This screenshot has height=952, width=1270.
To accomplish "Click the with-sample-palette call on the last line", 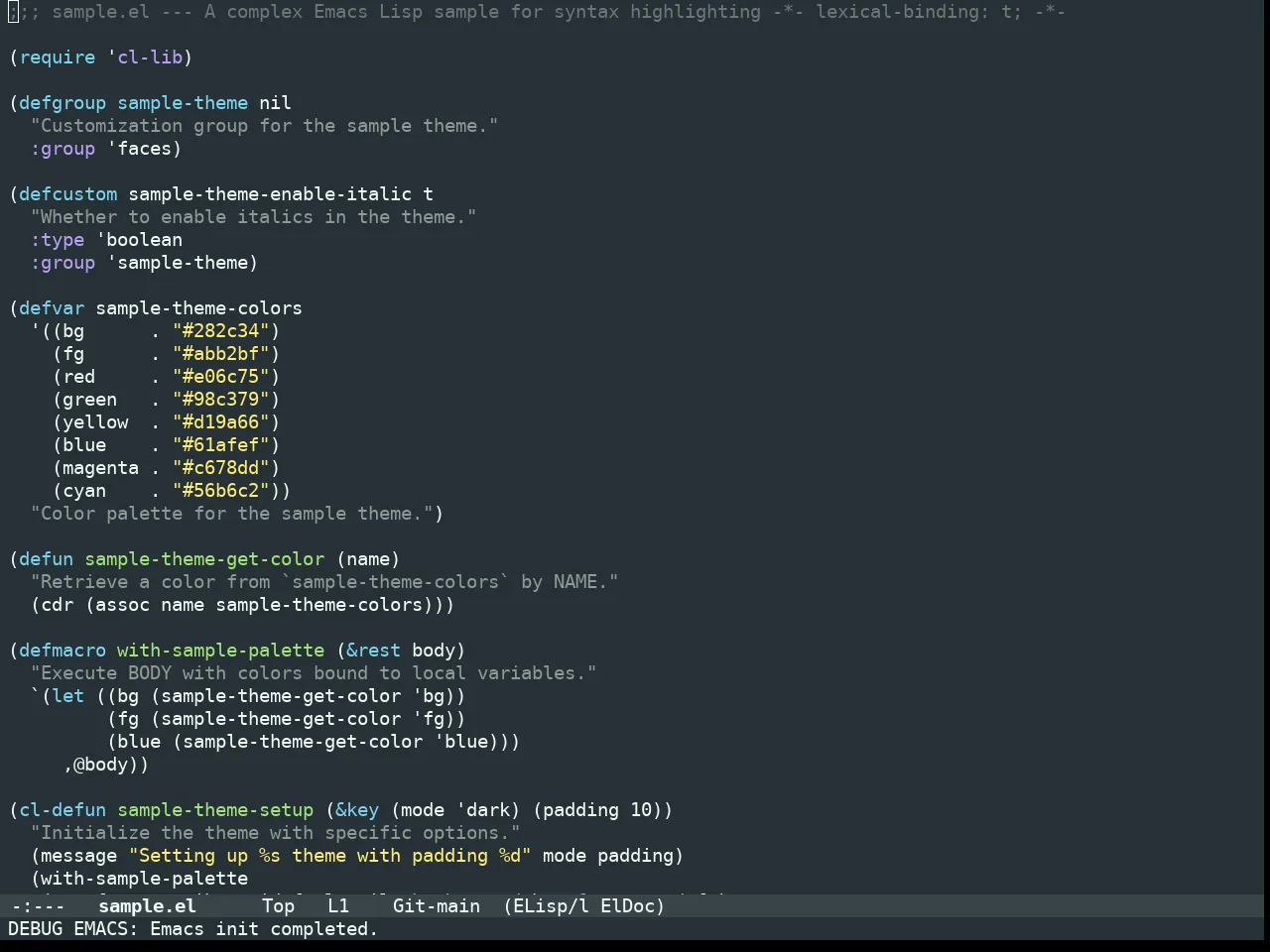I will coord(145,879).
